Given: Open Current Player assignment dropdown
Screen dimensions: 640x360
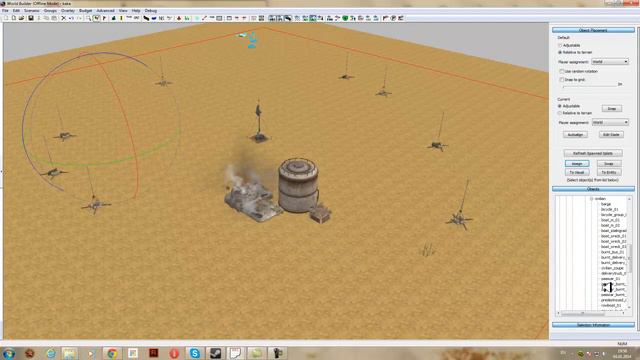Looking at the screenshot, I should (x=610, y=122).
